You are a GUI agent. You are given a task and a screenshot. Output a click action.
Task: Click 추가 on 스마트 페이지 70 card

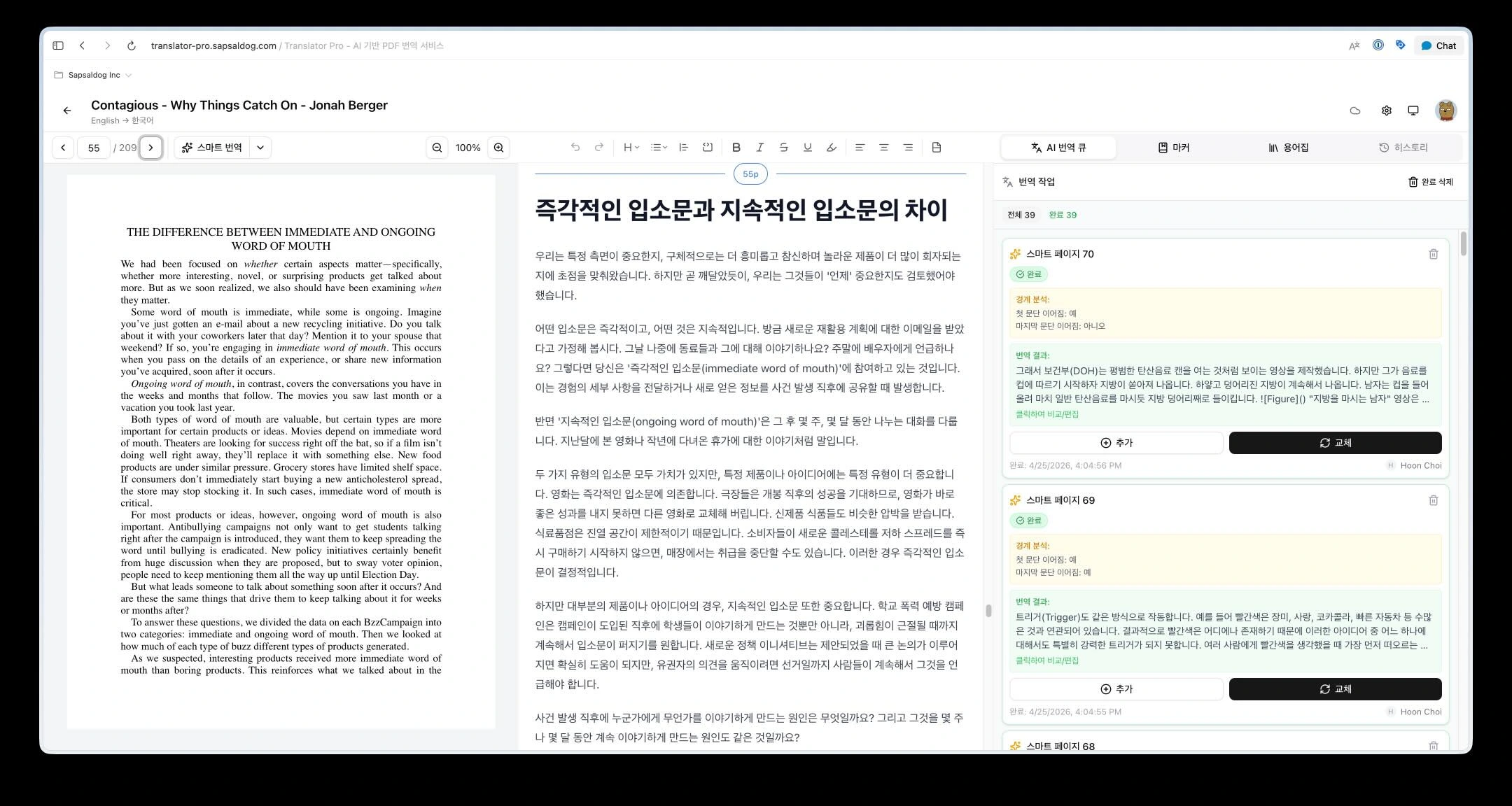1116,443
